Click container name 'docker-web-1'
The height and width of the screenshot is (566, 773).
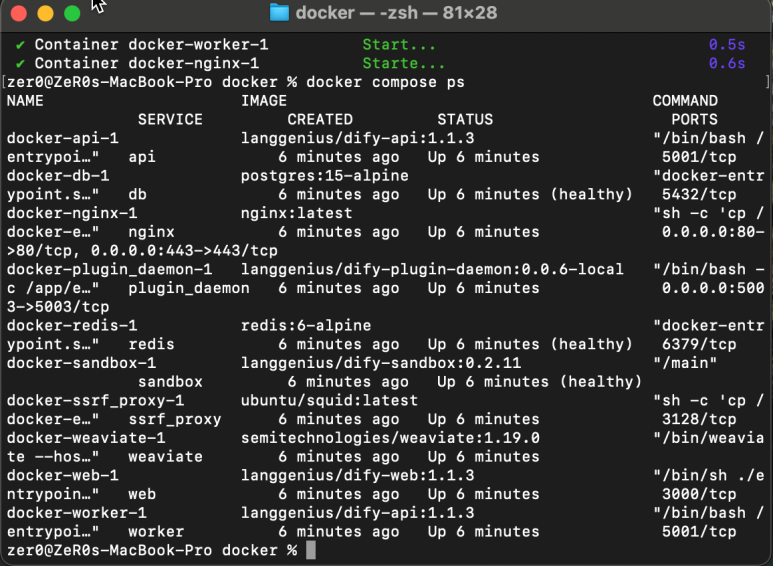click(x=63, y=475)
